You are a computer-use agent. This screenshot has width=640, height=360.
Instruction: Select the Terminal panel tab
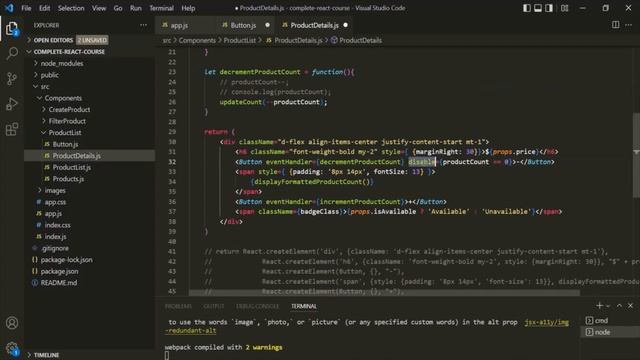pos(304,306)
